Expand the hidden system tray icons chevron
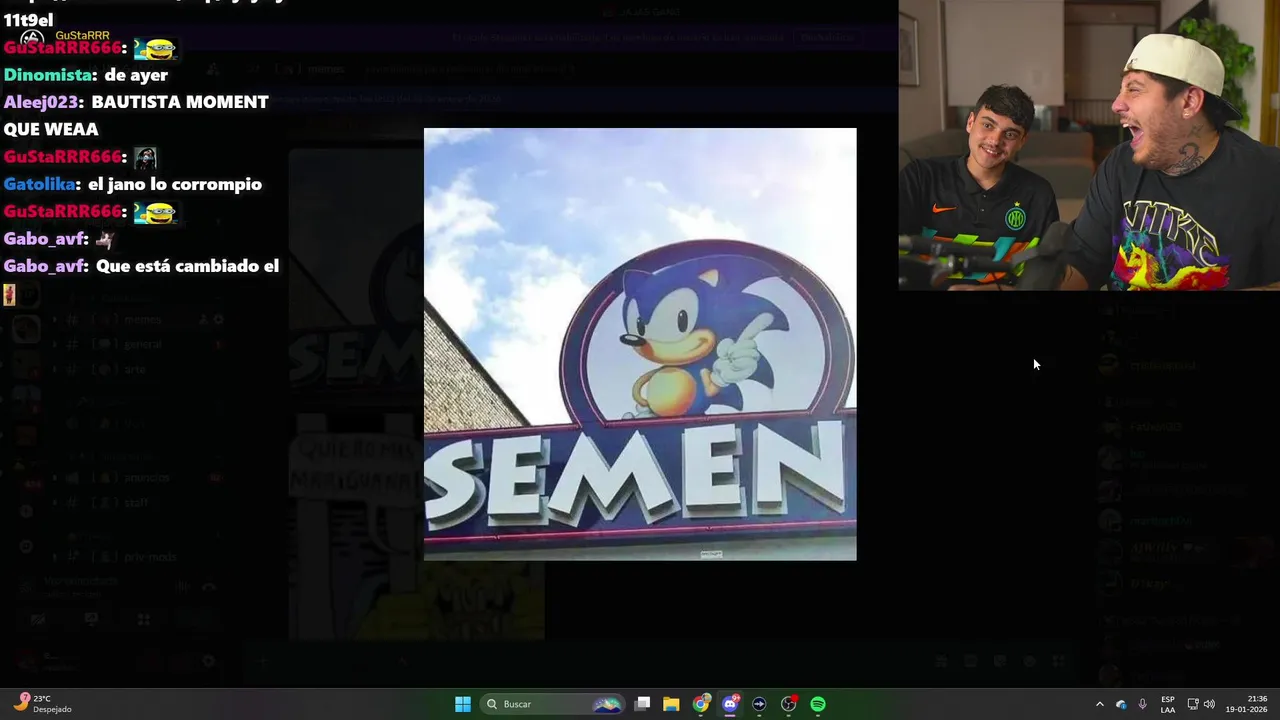Viewport: 1280px width, 720px height. click(1100, 704)
